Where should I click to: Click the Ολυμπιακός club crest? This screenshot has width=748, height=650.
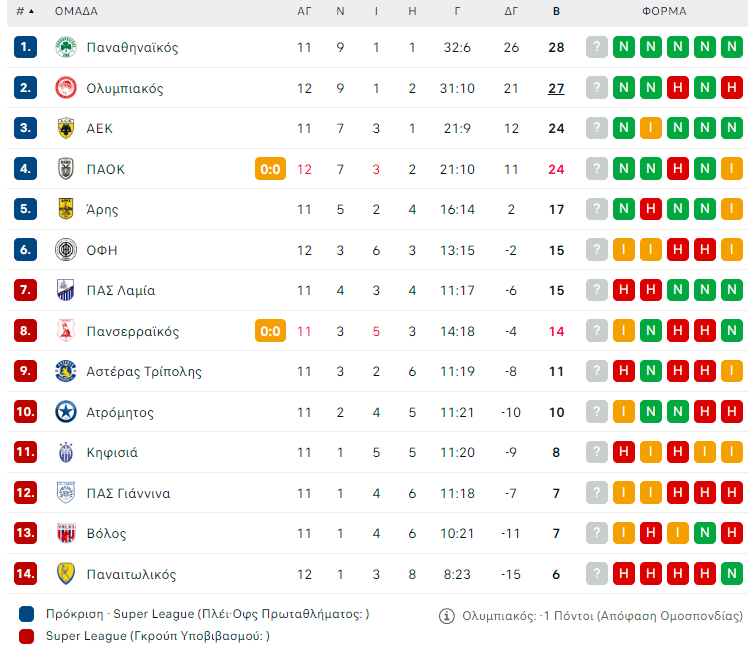pos(66,88)
